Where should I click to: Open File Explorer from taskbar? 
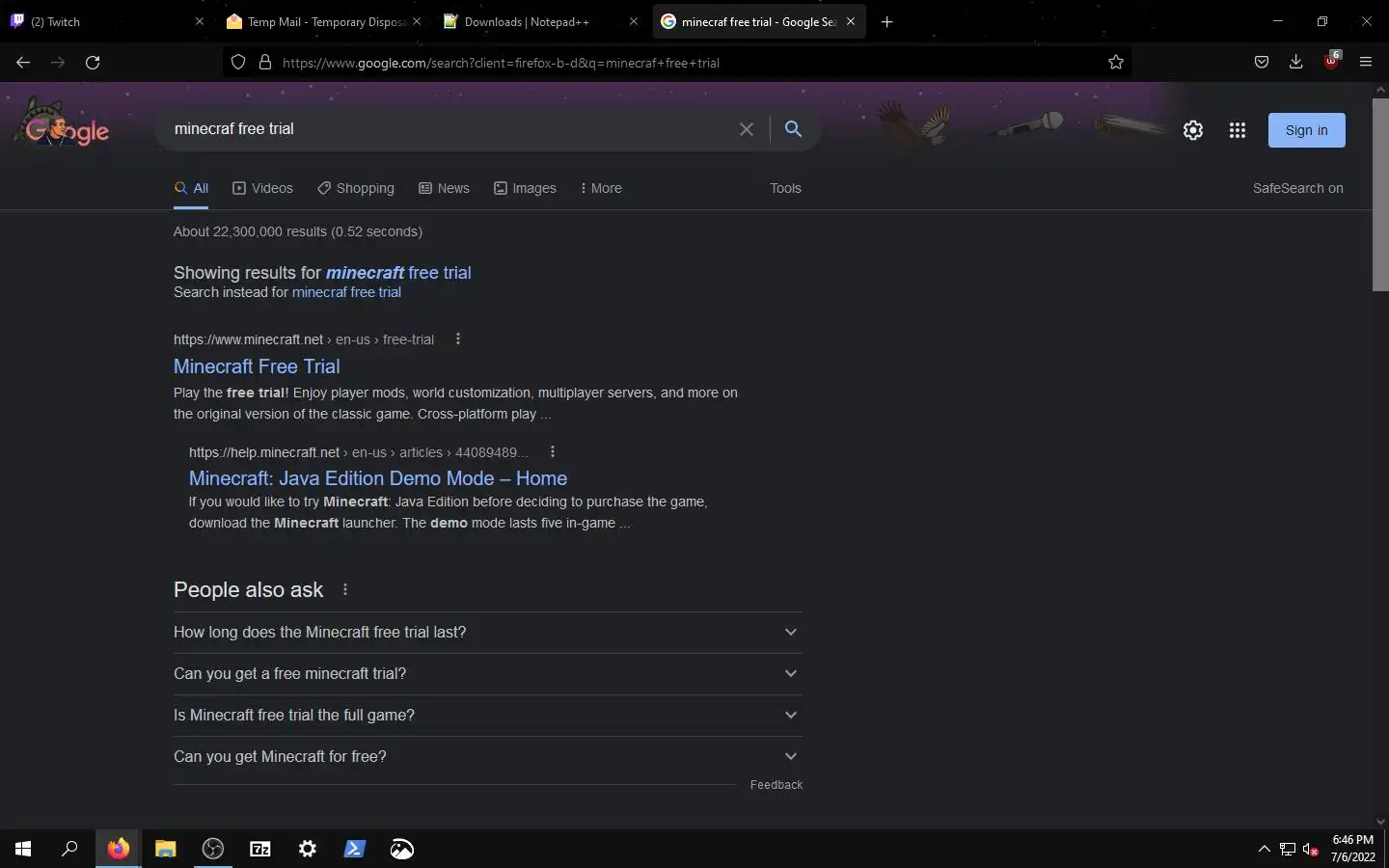click(x=166, y=849)
